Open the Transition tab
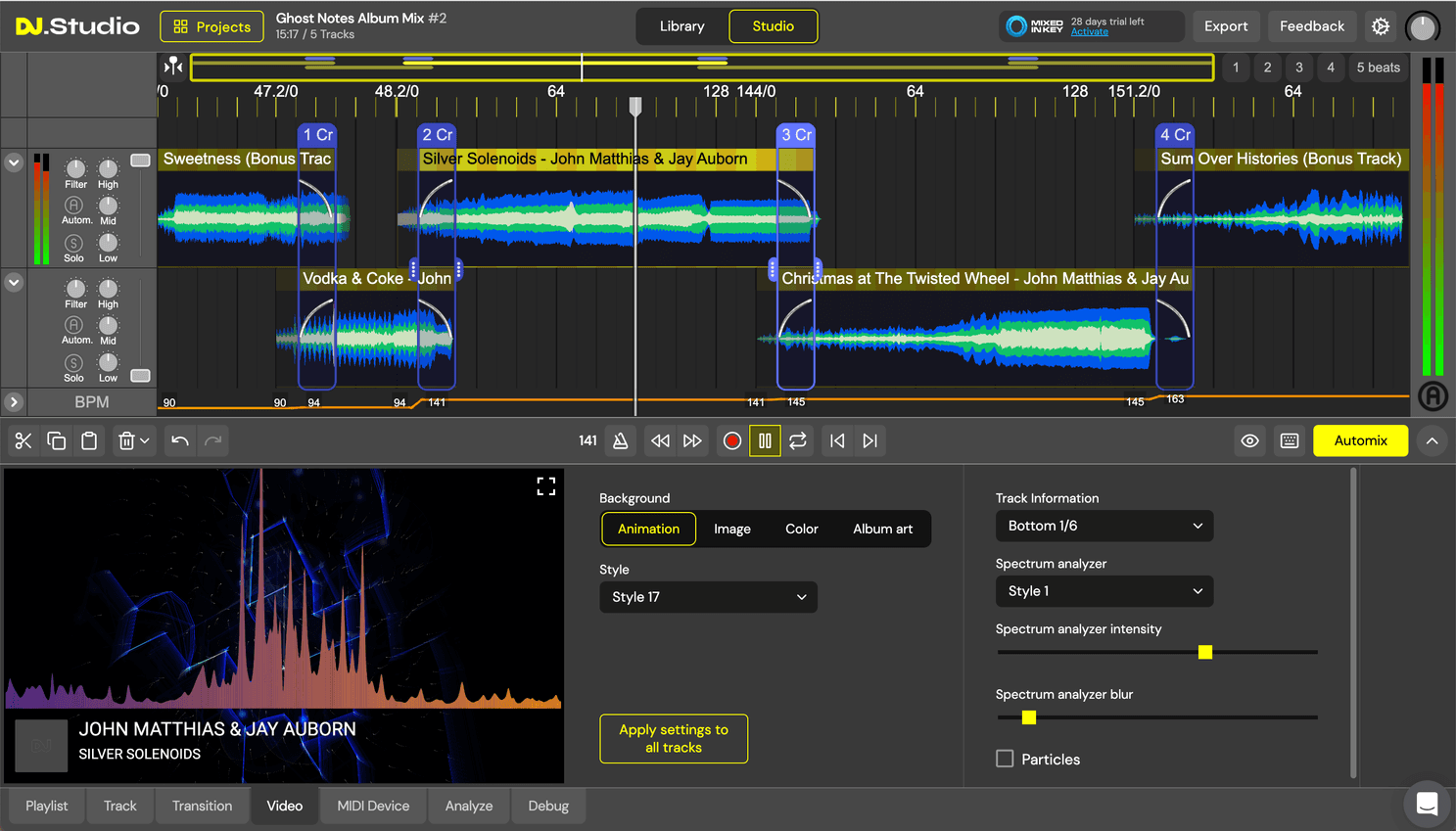This screenshot has width=1456, height=831. click(x=203, y=806)
